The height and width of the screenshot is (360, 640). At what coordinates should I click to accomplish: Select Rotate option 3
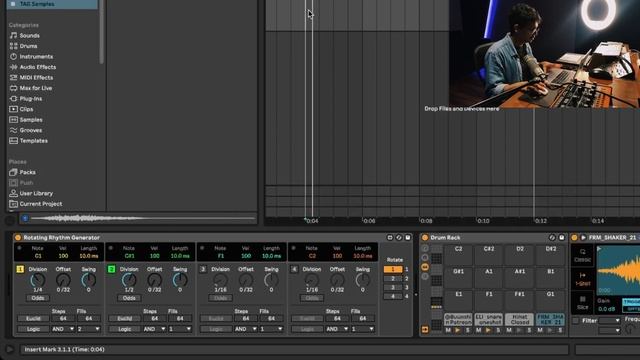pos(393,287)
